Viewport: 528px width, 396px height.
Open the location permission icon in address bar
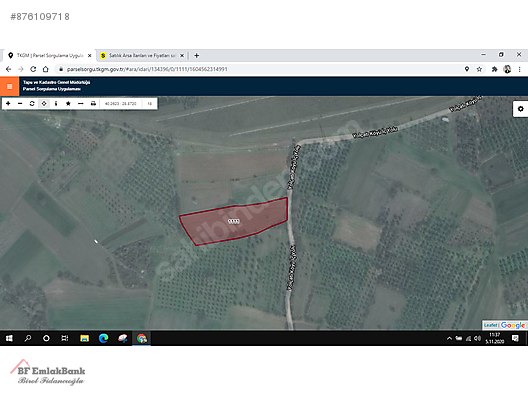(x=467, y=69)
